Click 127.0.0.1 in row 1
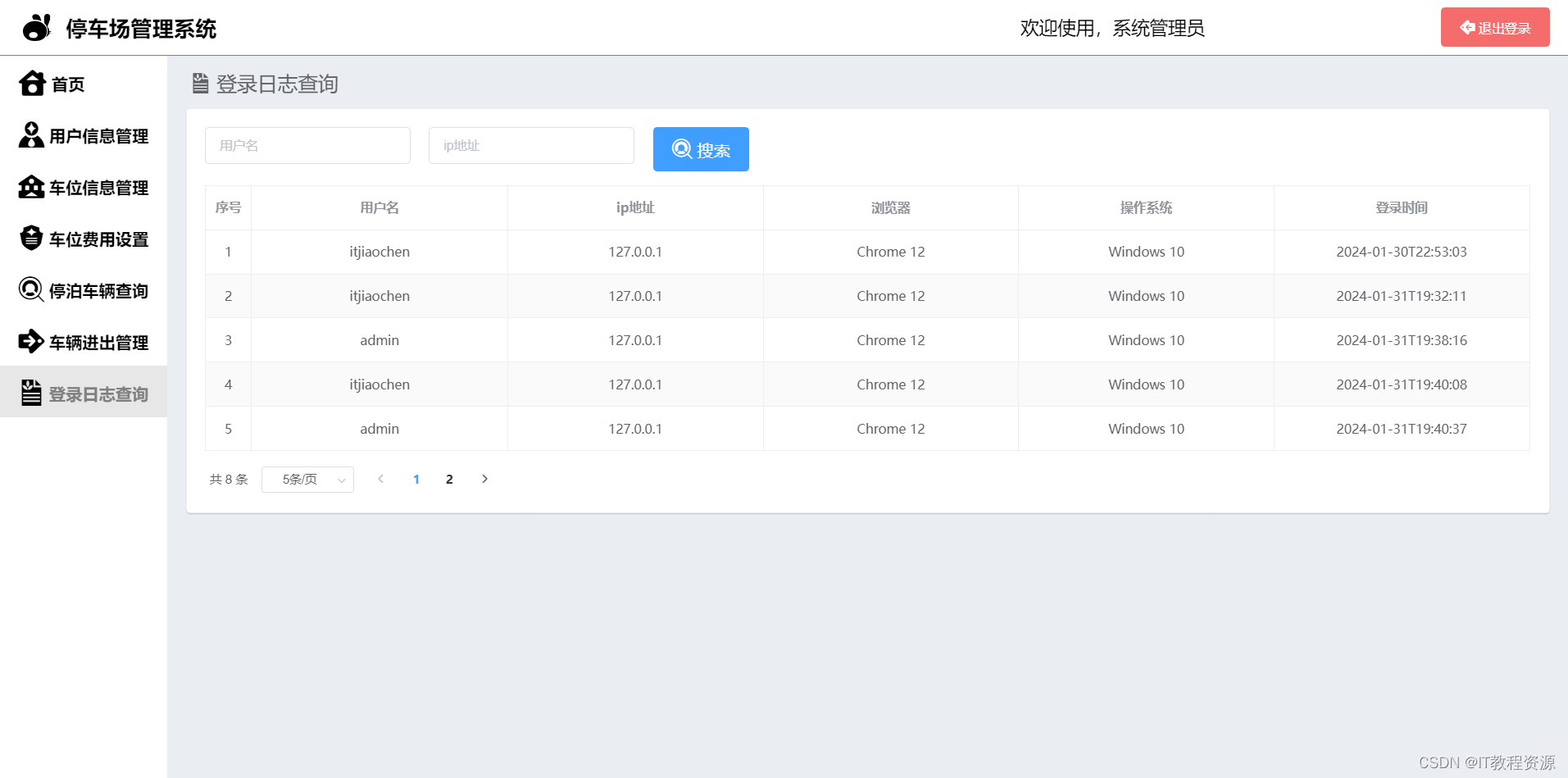The height and width of the screenshot is (778, 1568). 635,252
